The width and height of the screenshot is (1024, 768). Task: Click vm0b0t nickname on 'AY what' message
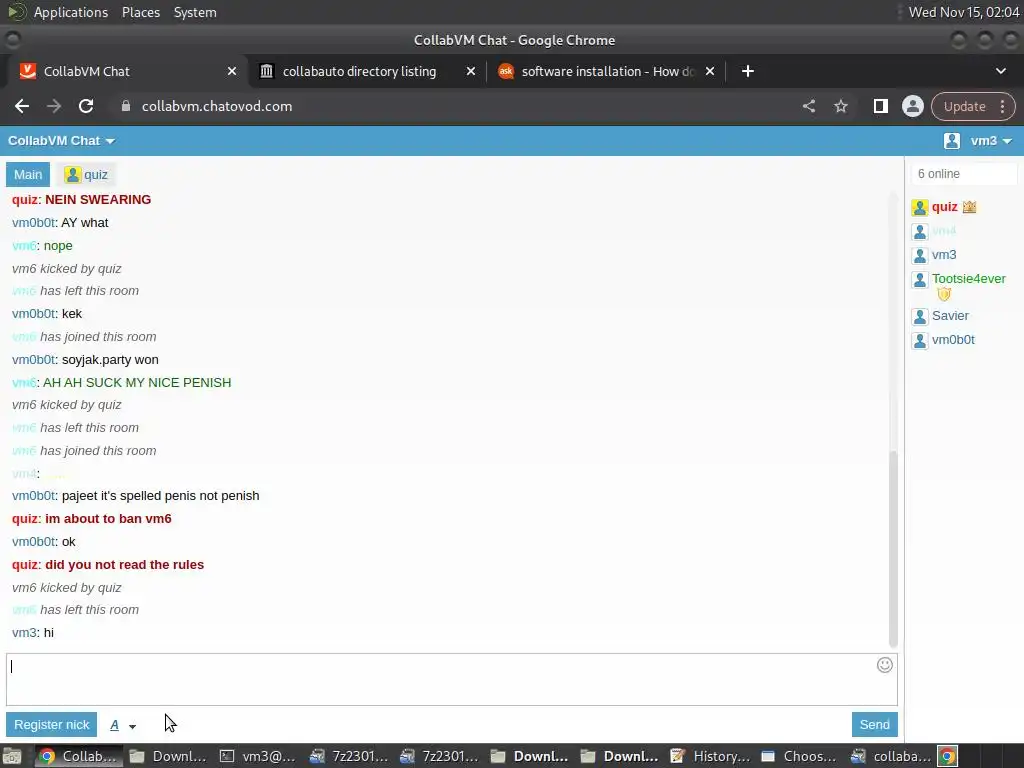pos(33,223)
